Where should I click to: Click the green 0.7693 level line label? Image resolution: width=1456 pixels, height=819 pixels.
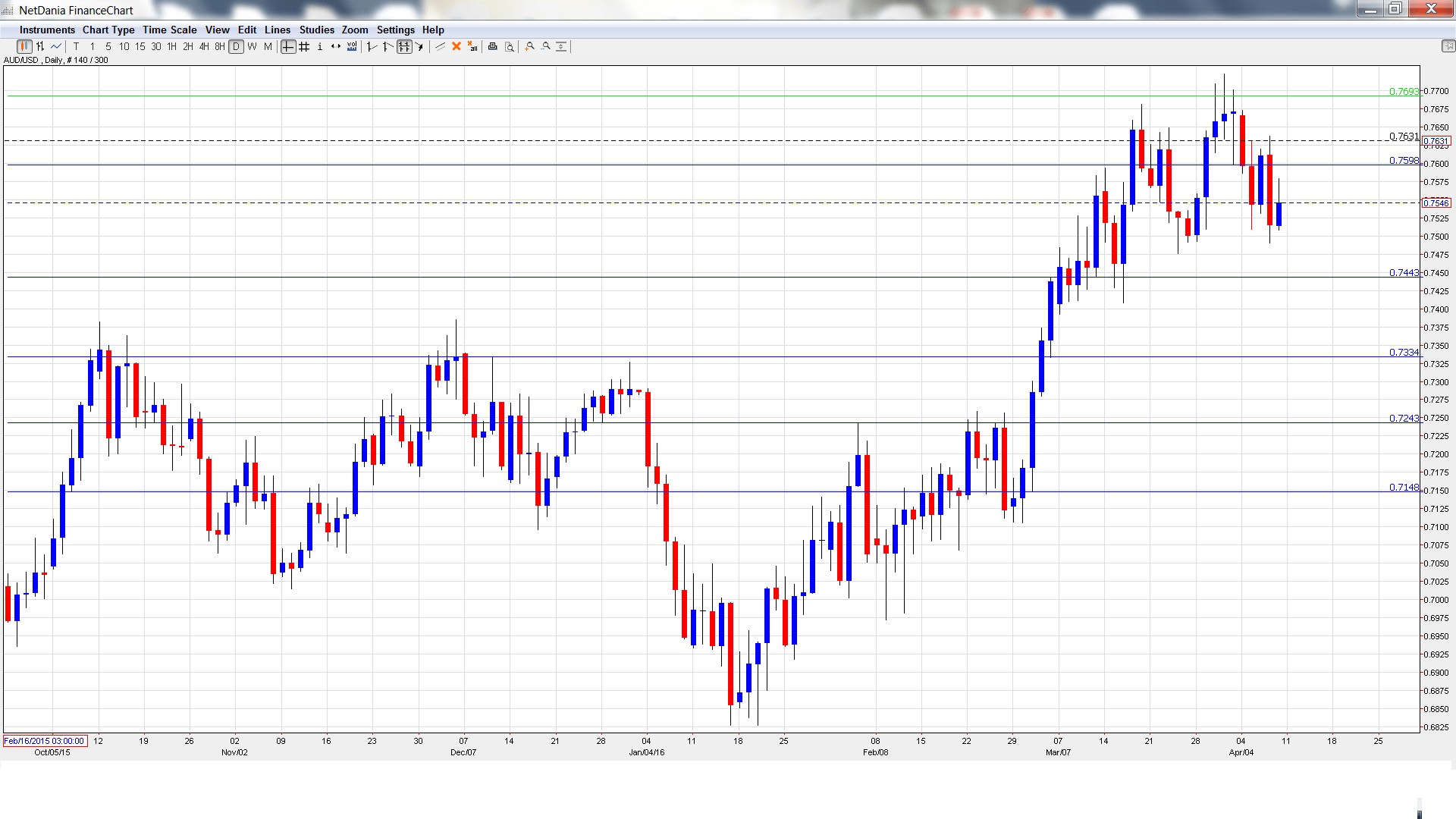pyautogui.click(x=1403, y=92)
